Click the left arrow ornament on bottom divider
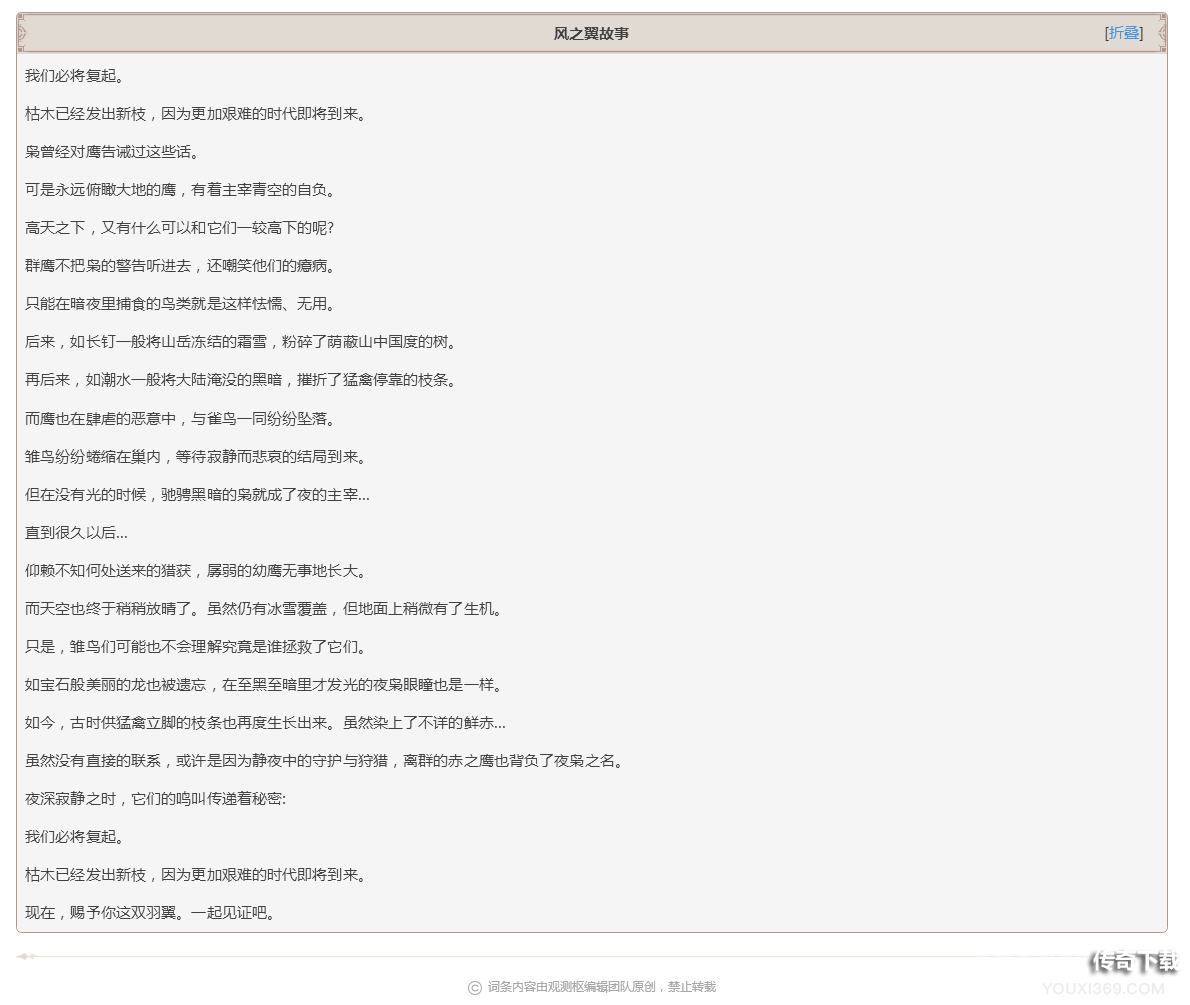Image resolution: width=1190 pixels, height=1005 pixels. tap(25, 956)
